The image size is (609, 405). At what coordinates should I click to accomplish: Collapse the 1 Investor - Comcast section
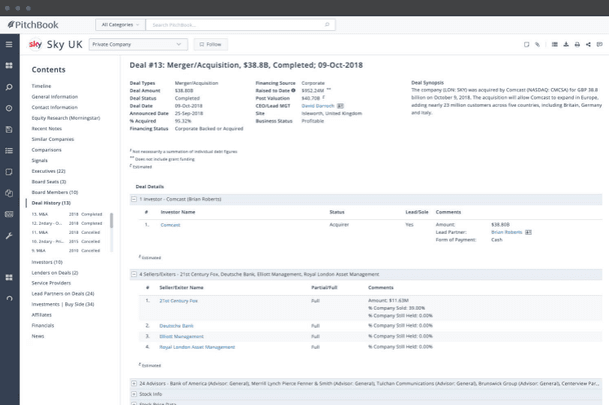click(x=134, y=199)
